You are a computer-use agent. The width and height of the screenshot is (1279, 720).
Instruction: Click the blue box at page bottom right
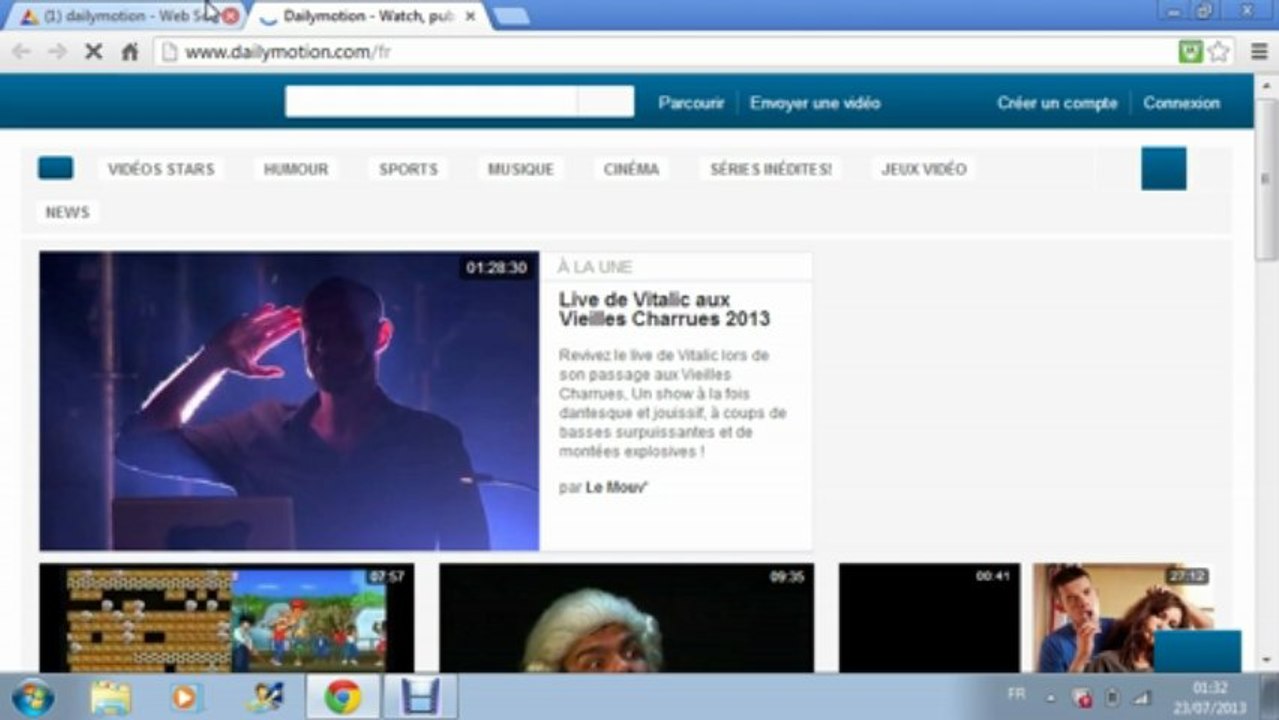click(1197, 651)
